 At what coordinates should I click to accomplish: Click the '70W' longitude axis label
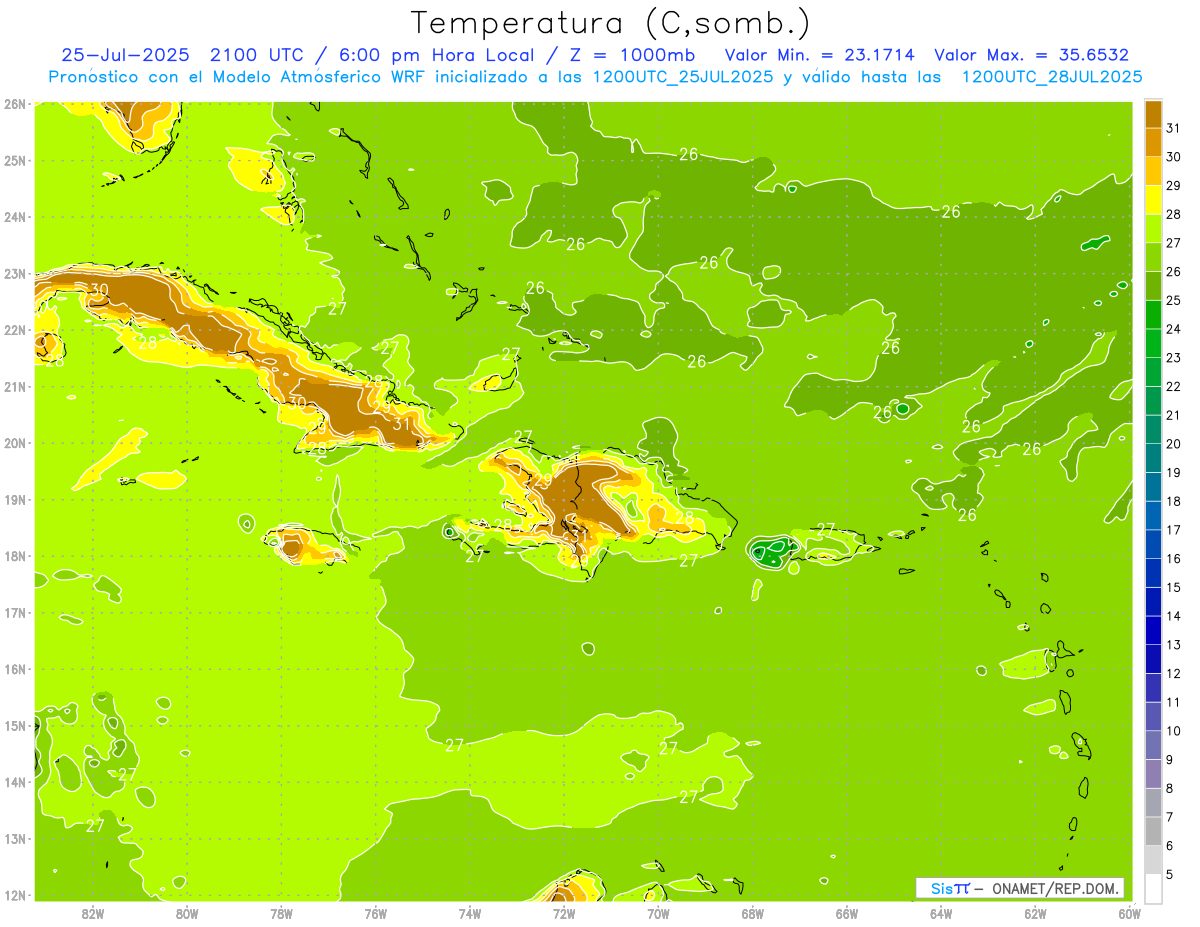click(x=658, y=913)
